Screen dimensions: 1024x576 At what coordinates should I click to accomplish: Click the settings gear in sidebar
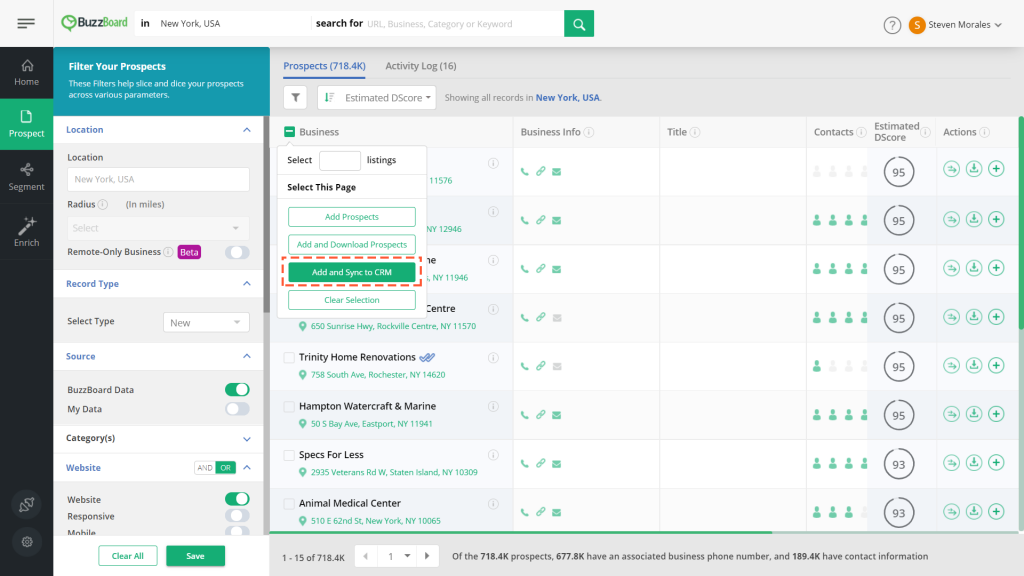pyautogui.click(x=27, y=541)
